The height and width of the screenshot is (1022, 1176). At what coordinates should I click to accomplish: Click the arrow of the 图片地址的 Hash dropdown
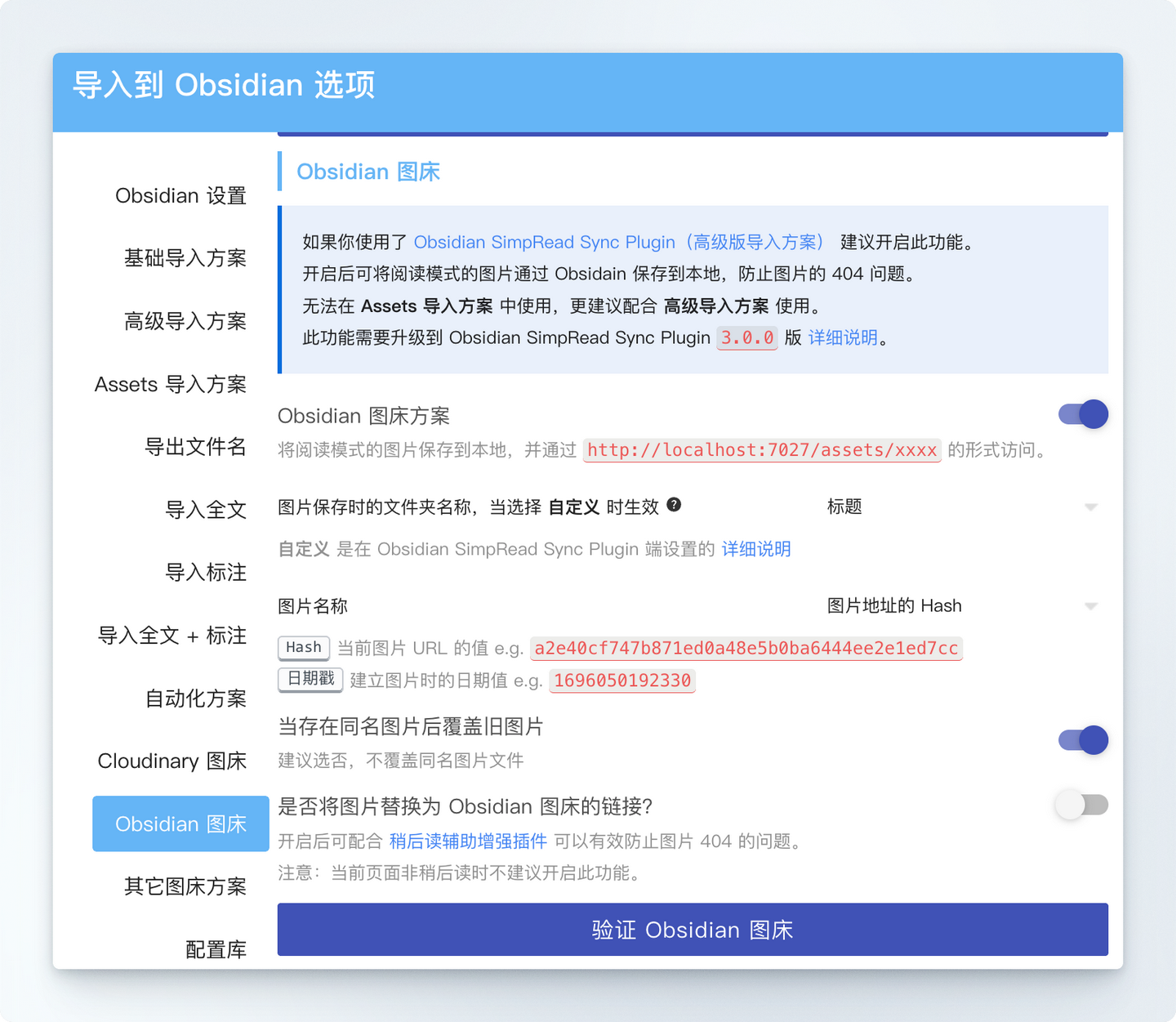(x=1091, y=606)
